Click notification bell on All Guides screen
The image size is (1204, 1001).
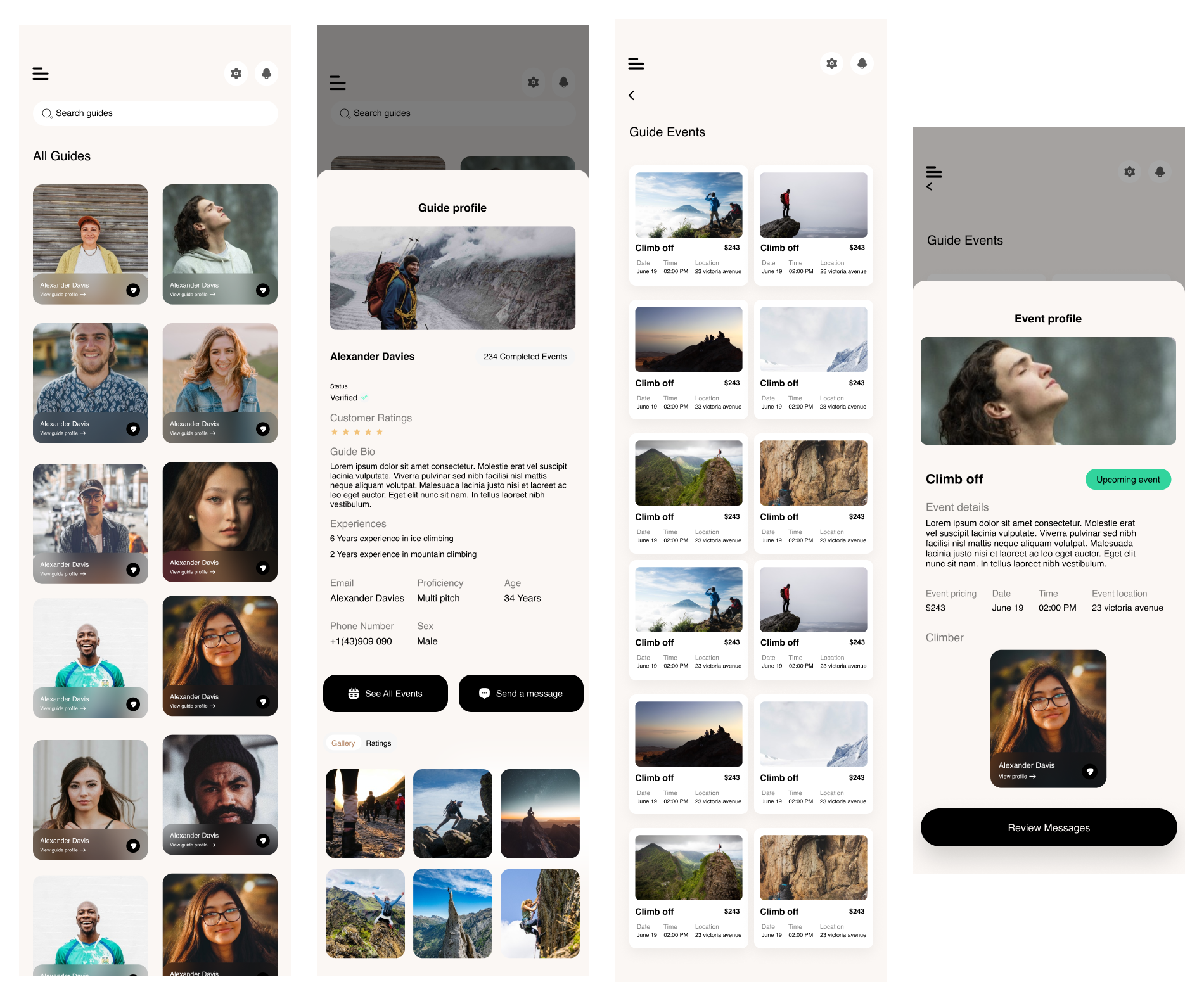tap(266, 73)
